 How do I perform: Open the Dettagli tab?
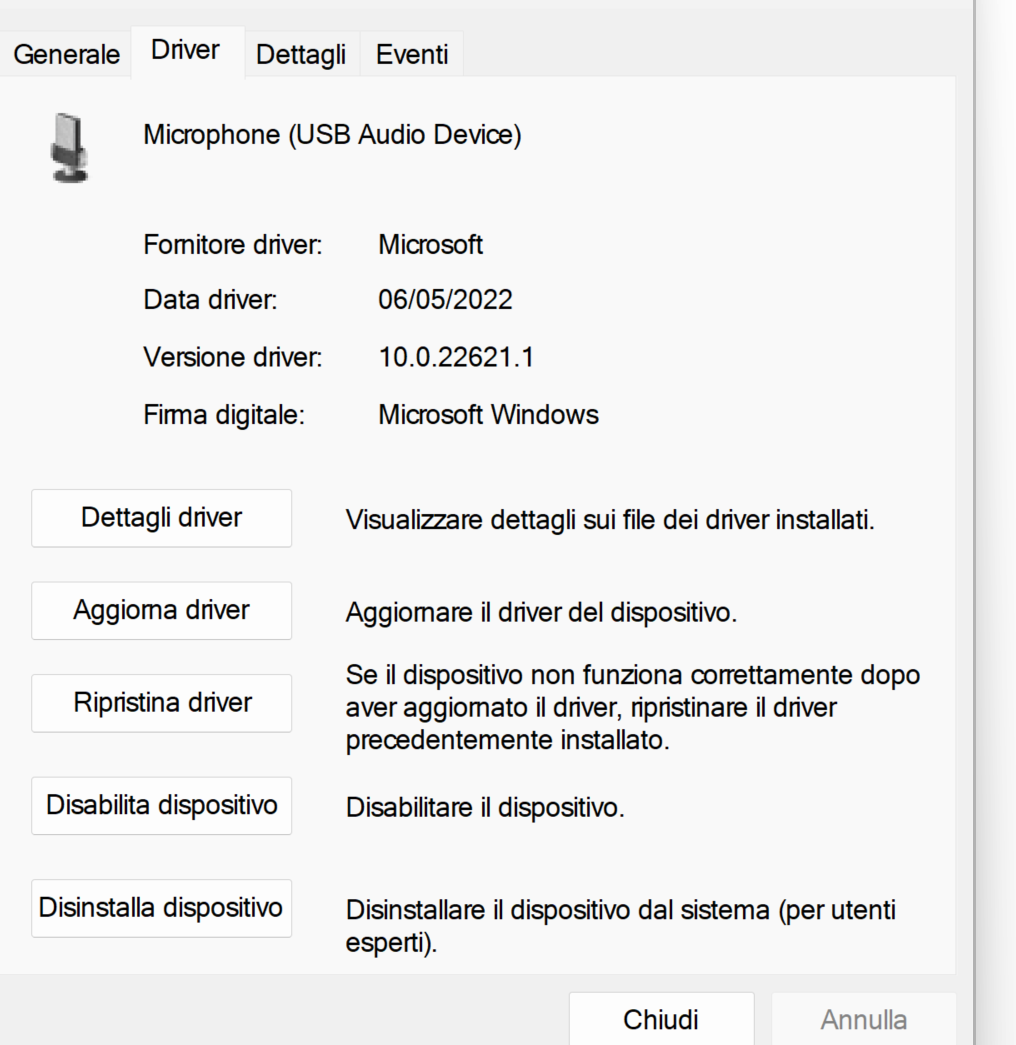point(301,55)
